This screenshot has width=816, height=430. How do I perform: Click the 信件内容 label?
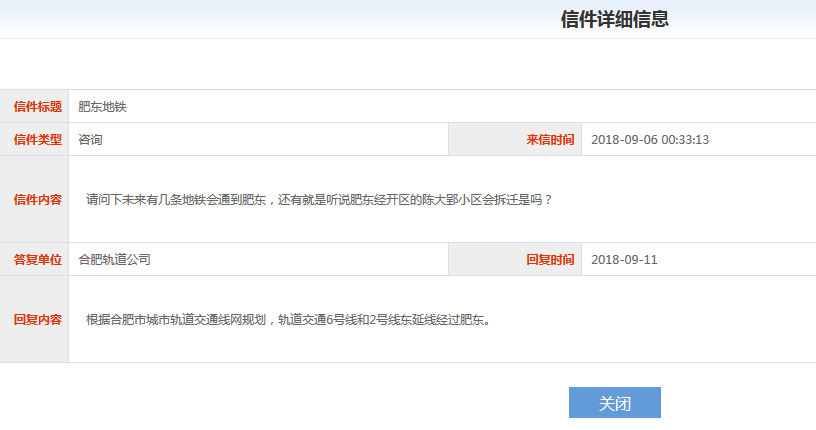click(37, 199)
